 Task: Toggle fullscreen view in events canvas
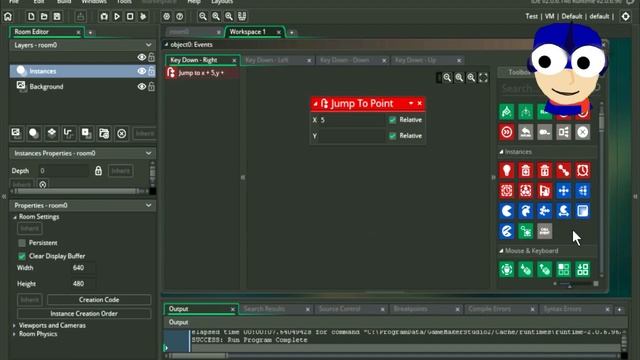[x=483, y=78]
